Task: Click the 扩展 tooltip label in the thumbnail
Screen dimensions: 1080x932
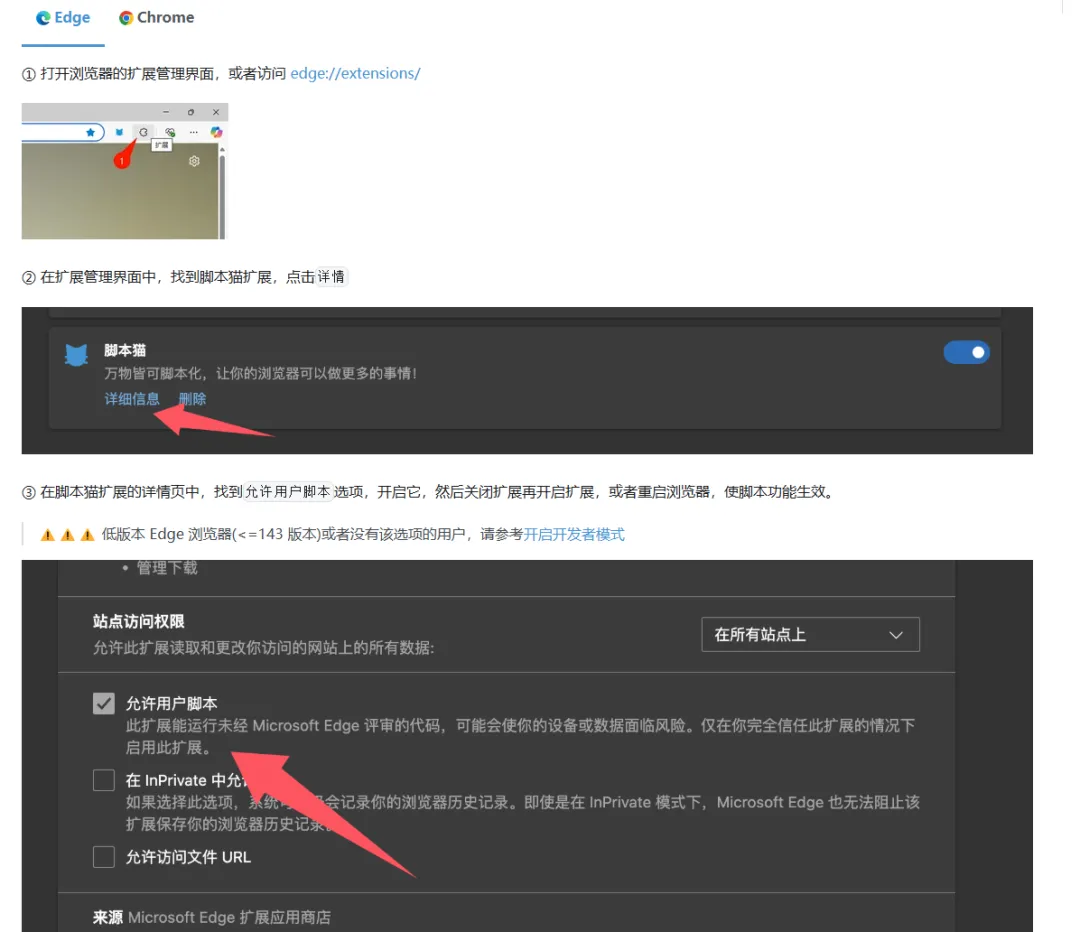Action: coord(161,145)
